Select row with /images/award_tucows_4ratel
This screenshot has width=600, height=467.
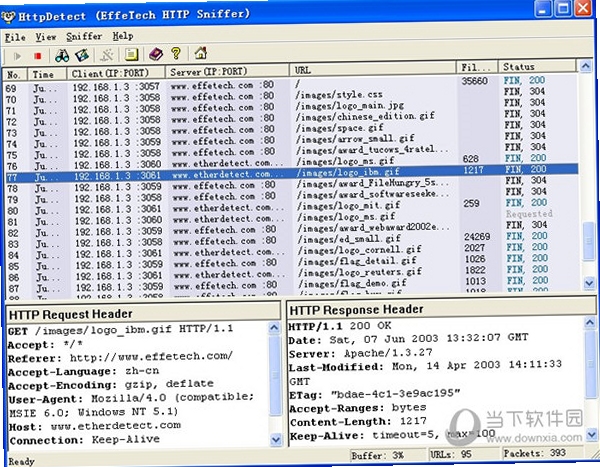[x=291, y=151]
